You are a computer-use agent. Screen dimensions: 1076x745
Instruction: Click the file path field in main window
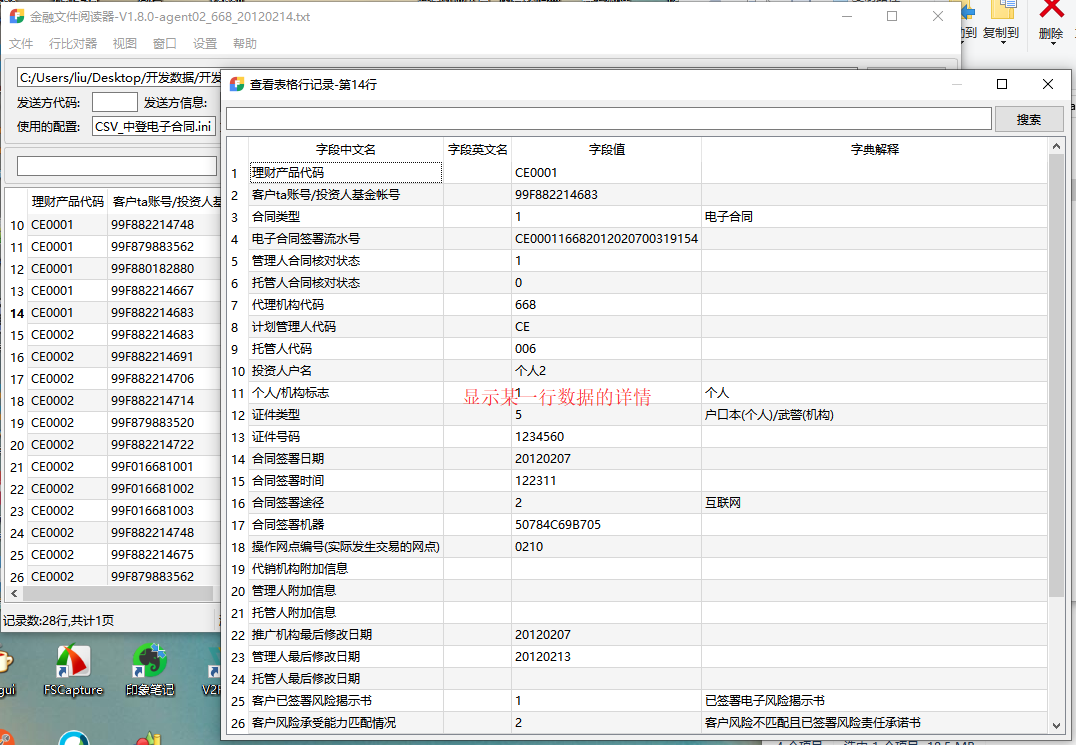(x=119, y=78)
